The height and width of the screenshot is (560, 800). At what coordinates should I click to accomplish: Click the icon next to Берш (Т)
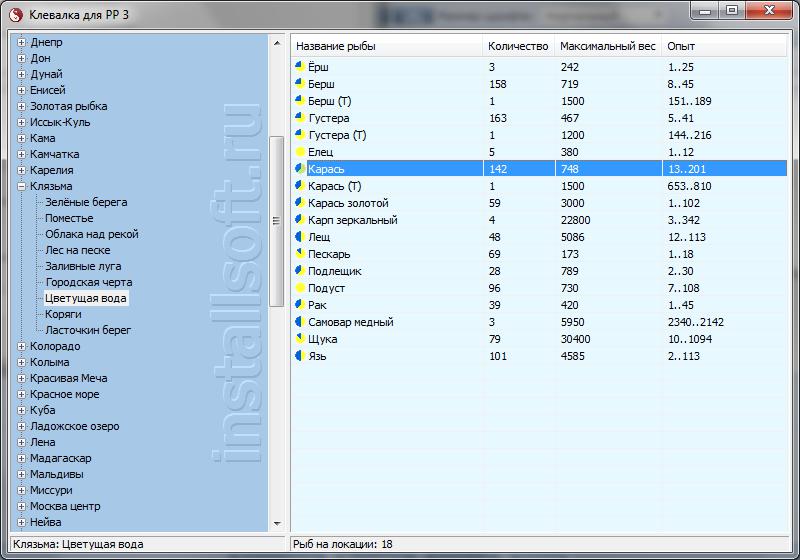pos(299,100)
